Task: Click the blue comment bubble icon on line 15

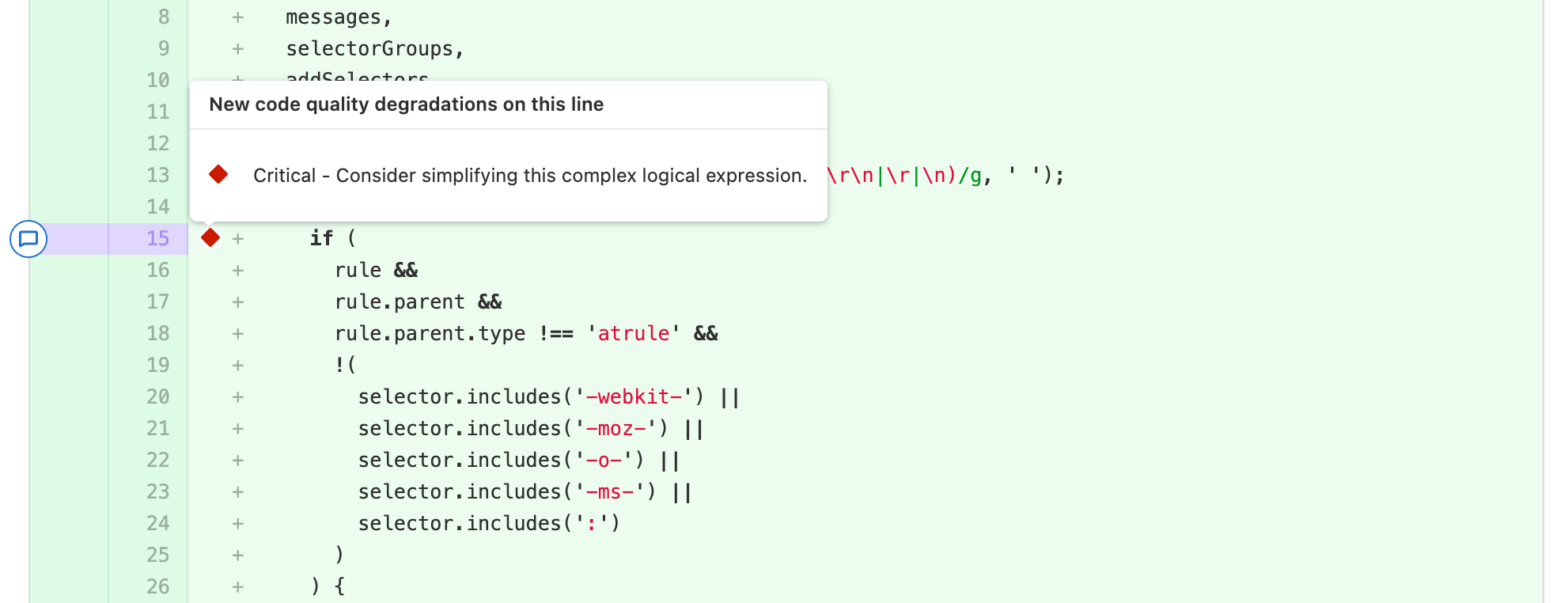Action: pos(29,239)
